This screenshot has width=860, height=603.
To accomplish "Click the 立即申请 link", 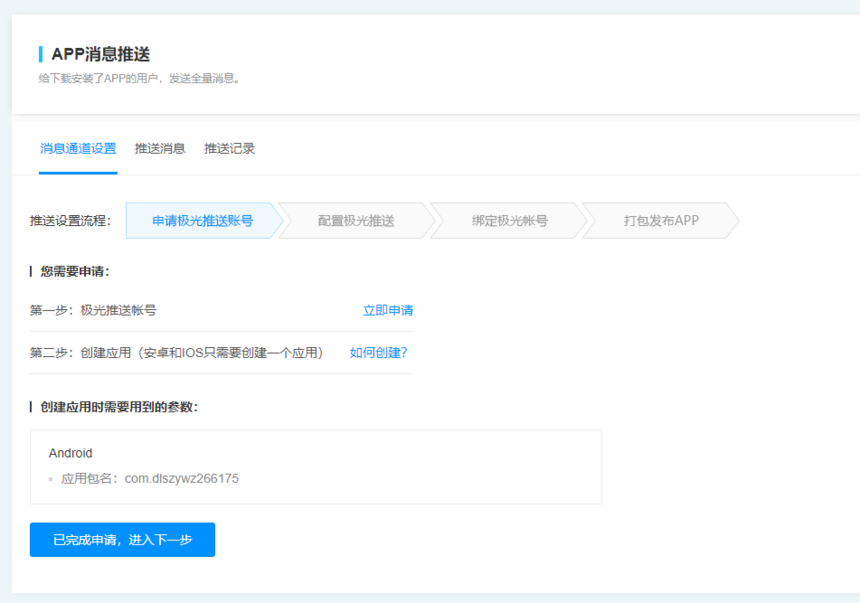I will [388, 311].
